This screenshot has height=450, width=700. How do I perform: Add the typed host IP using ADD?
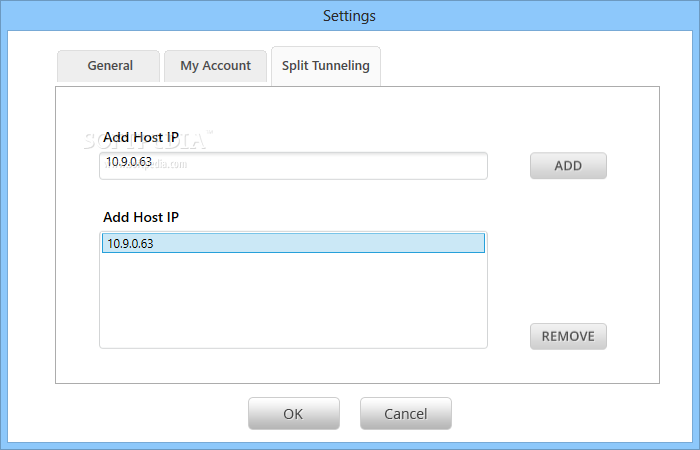568,166
